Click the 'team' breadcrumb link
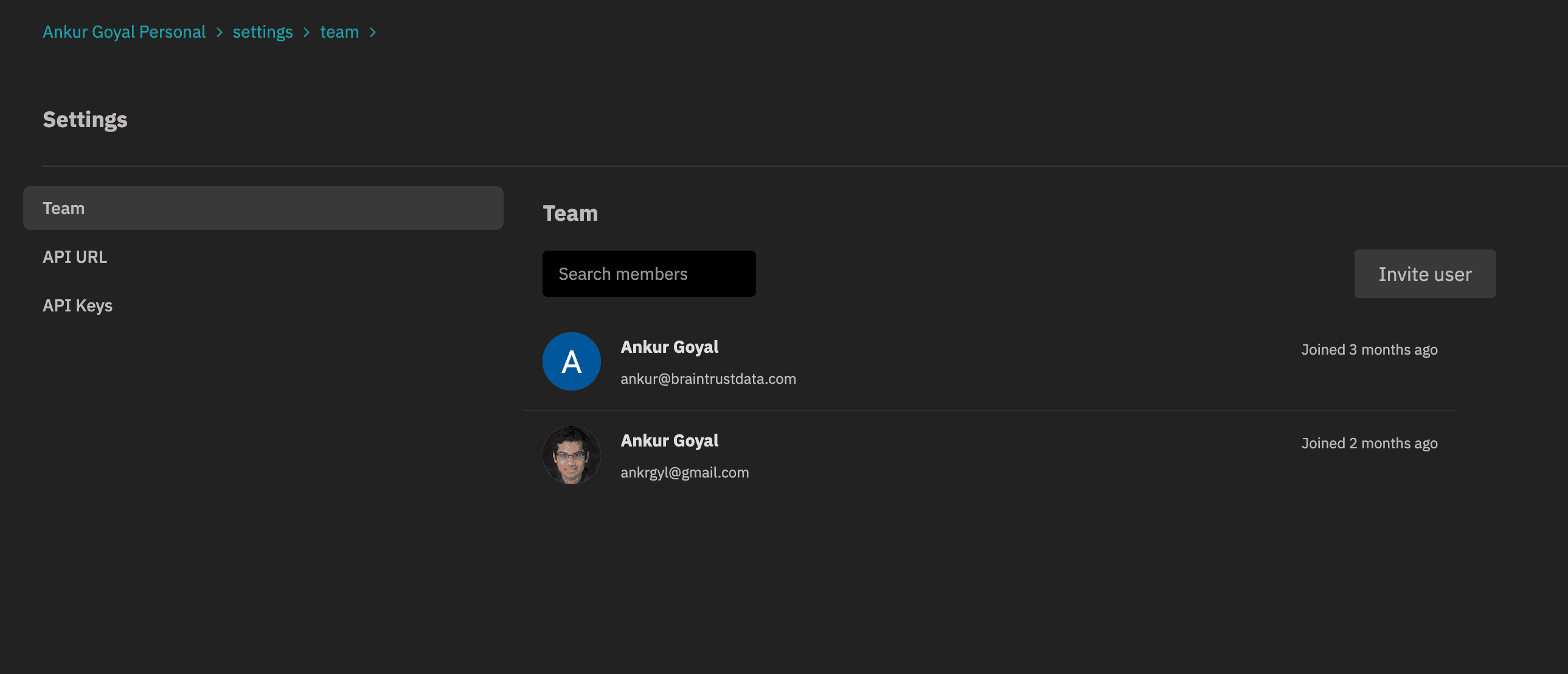The height and width of the screenshot is (674, 1568). [x=339, y=31]
